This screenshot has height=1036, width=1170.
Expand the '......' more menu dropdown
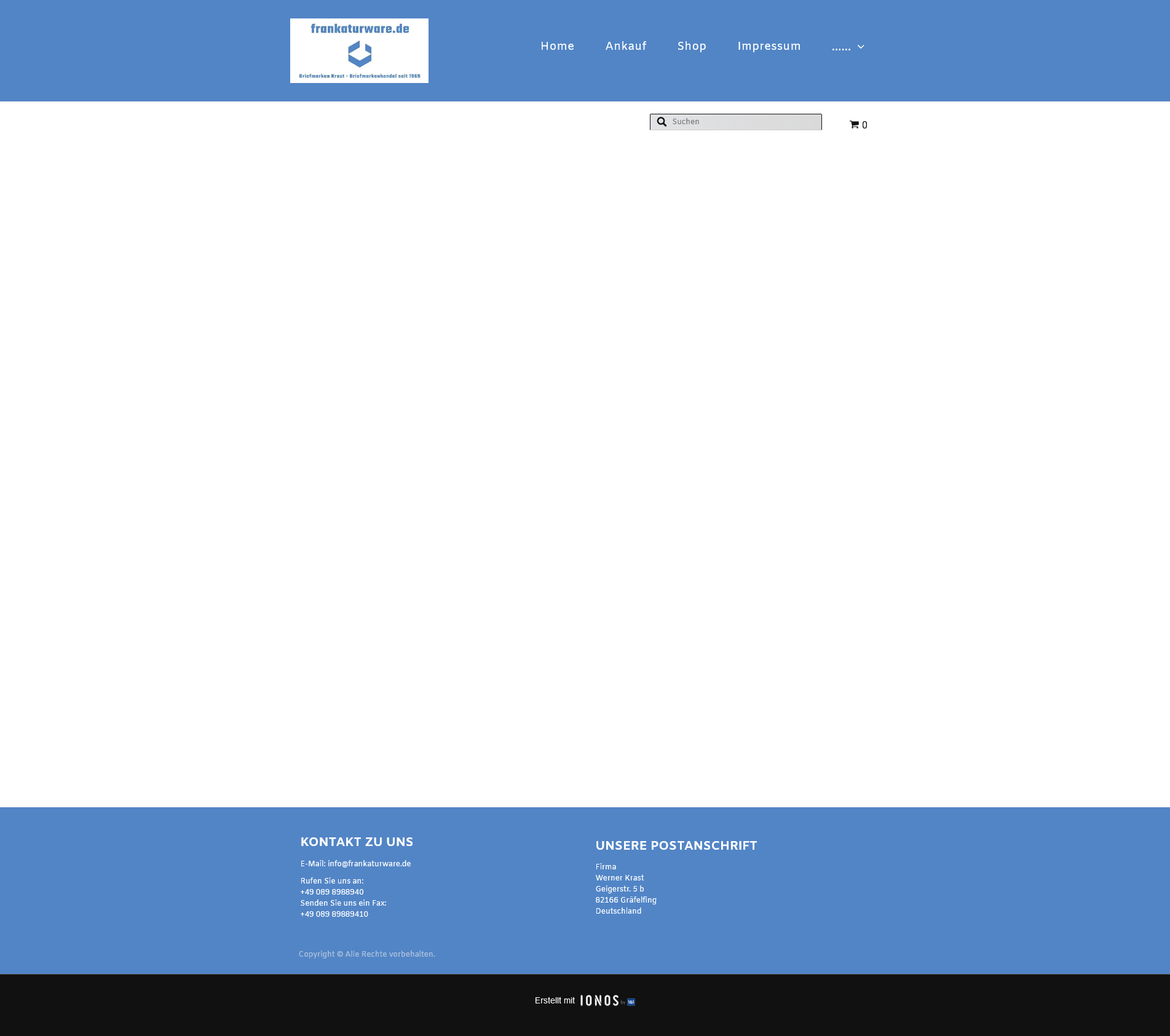tap(848, 47)
